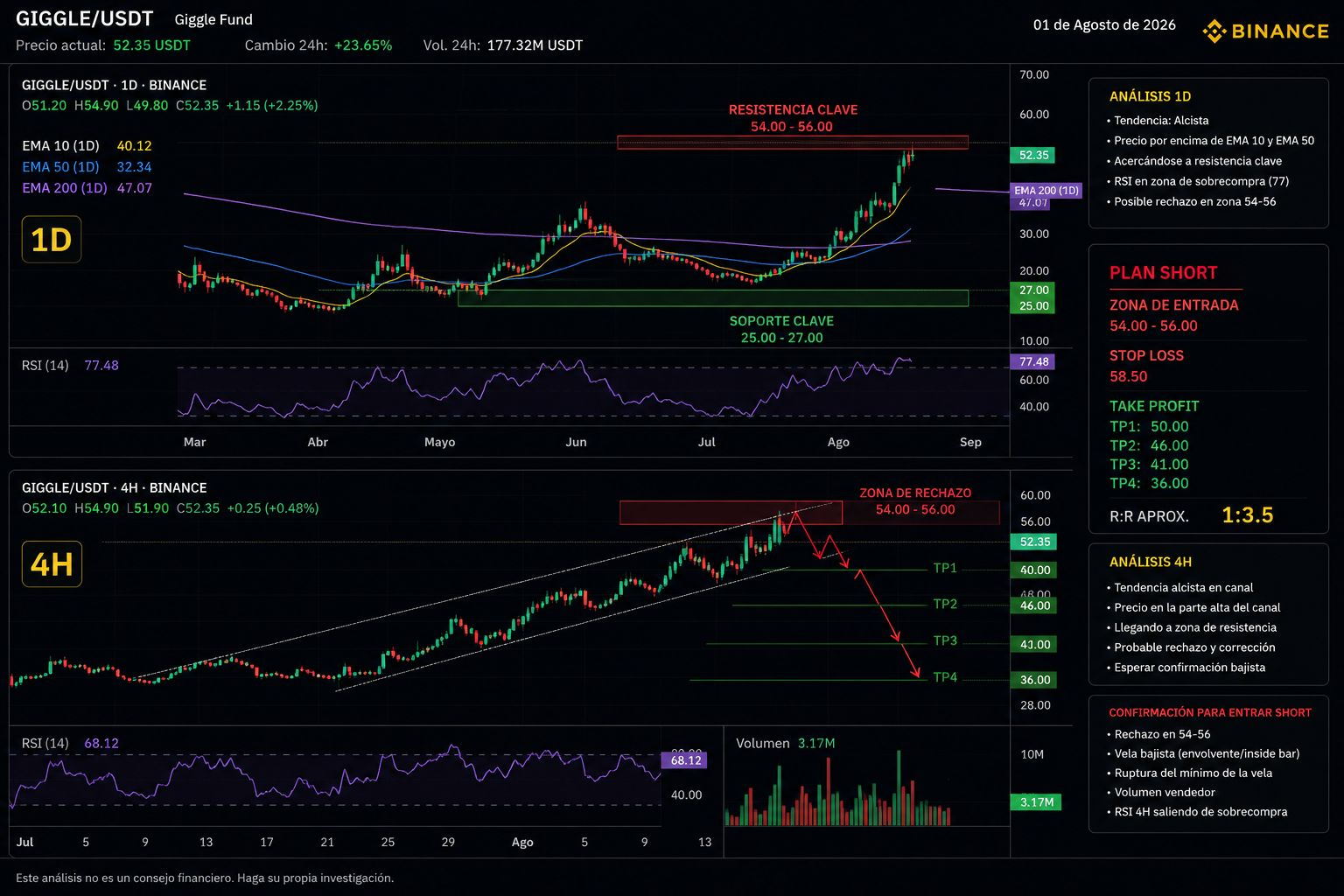
Task: Click the STOP LOSS 58.50 value
Action: click(x=1129, y=376)
